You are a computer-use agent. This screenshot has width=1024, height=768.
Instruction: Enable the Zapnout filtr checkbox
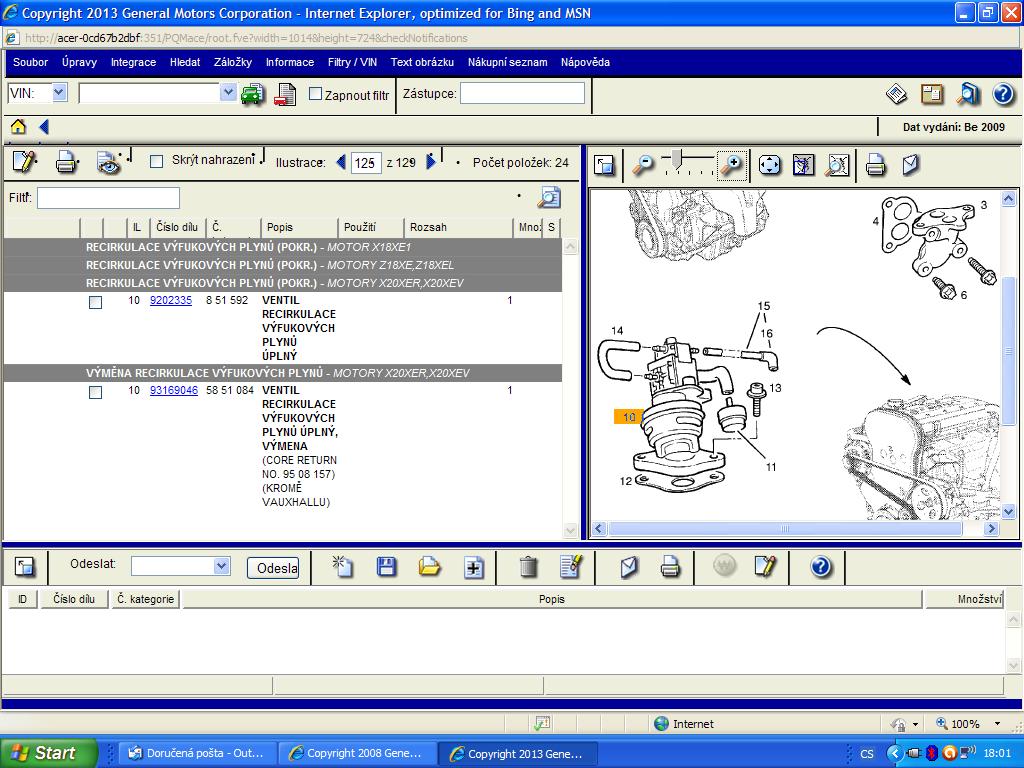pos(316,94)
